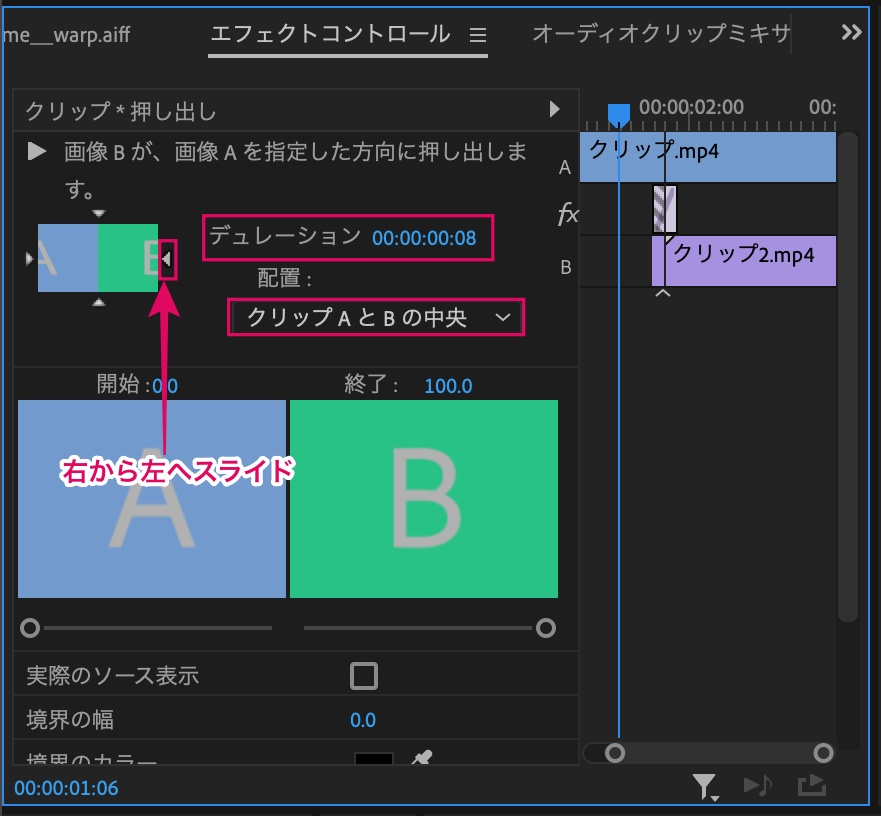The image size is (881, 816).
Task: Click the blue A start preview image
Action: click(x=152, y=498)
